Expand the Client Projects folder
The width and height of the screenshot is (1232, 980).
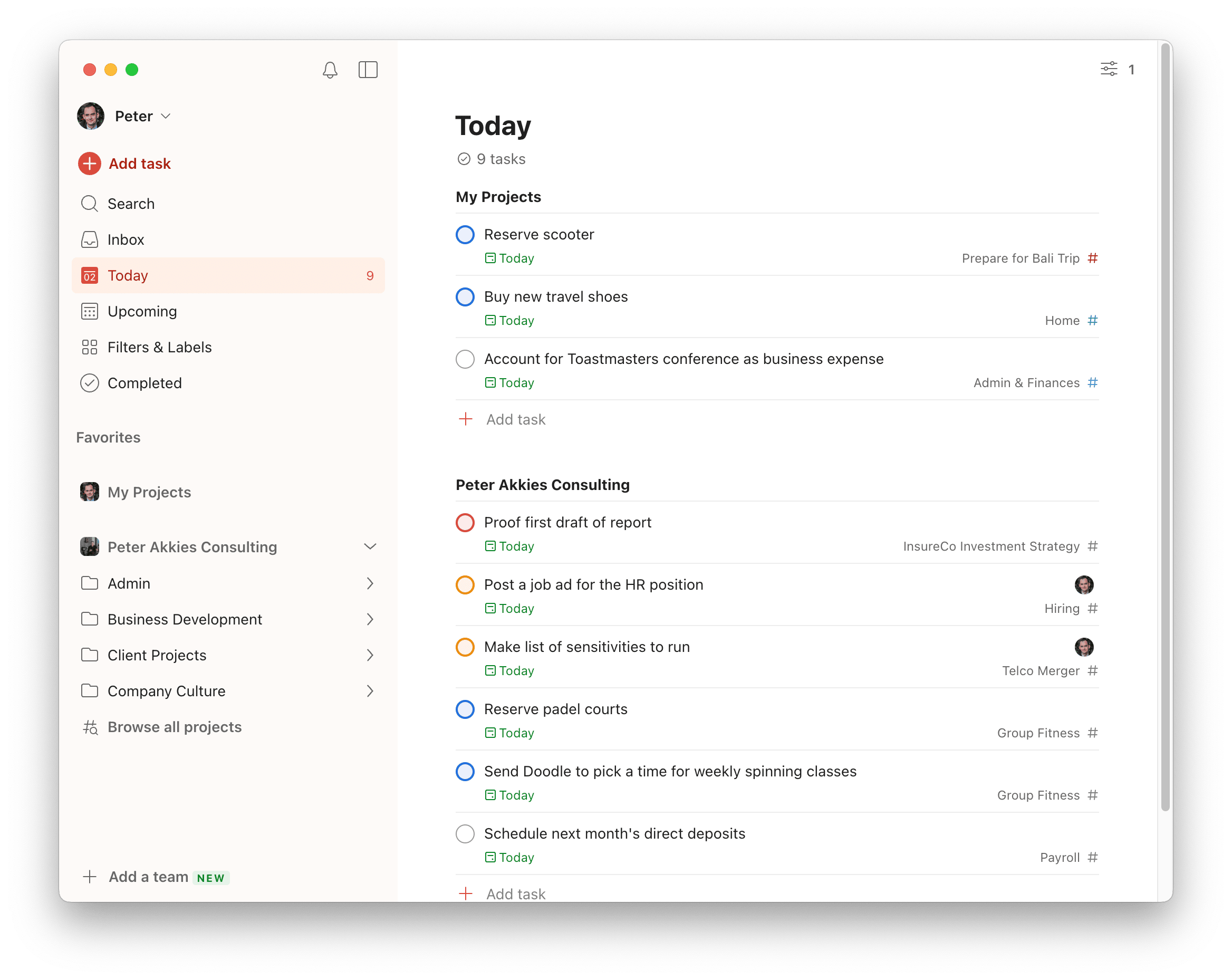370,655
